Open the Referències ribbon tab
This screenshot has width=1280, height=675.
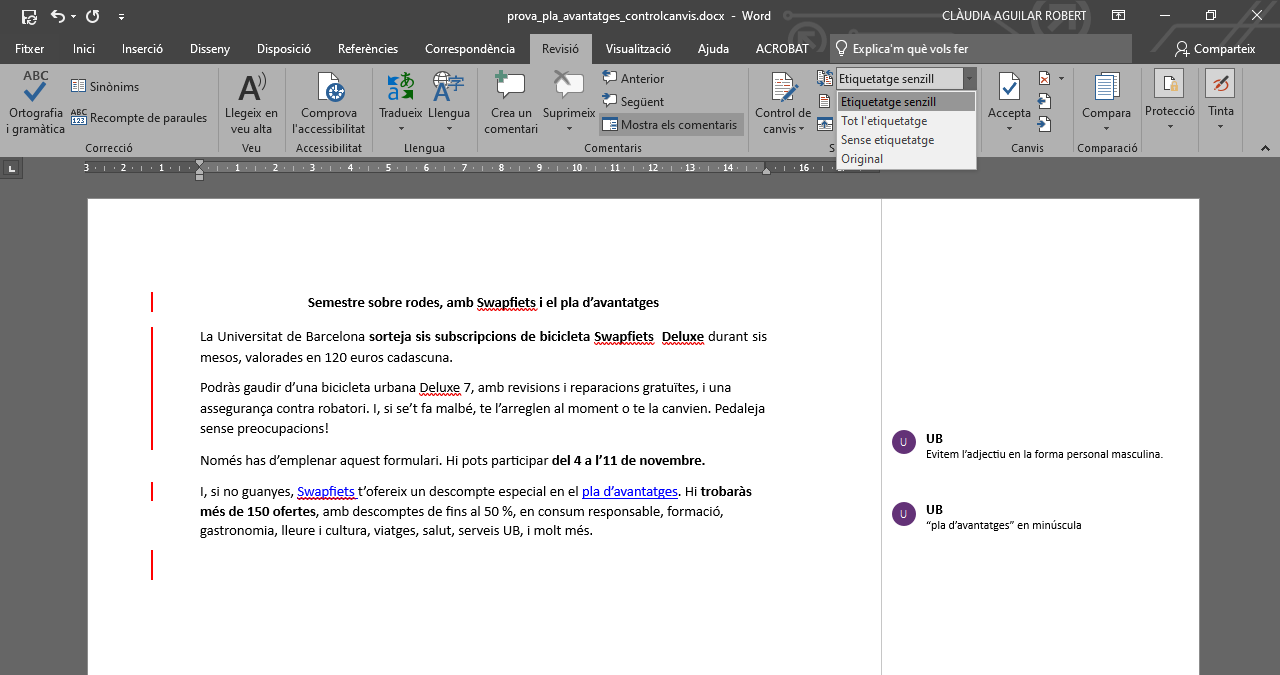point(368,49)
